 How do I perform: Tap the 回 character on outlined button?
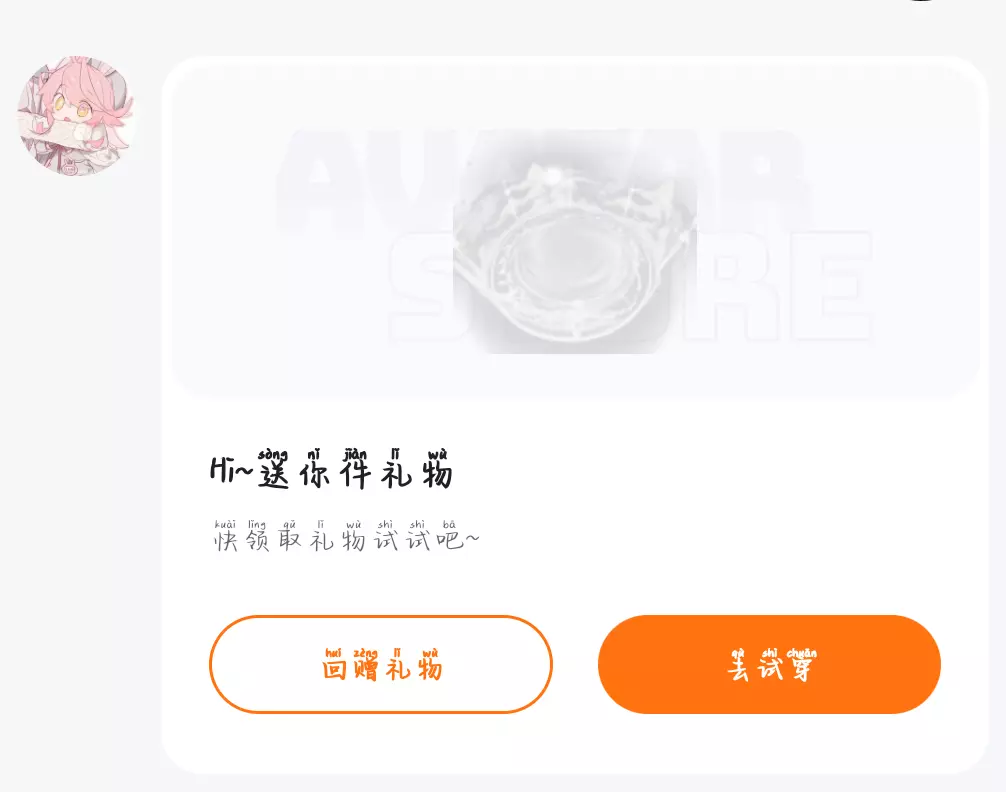tap(334, 669)
